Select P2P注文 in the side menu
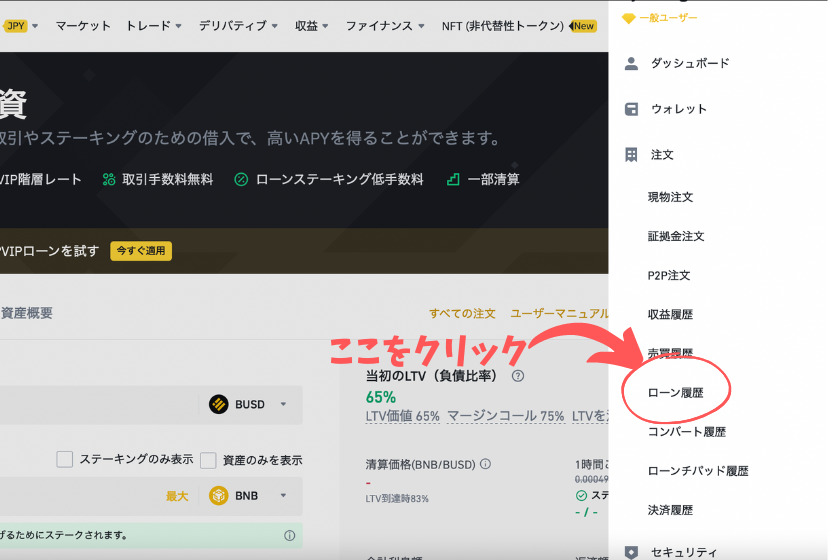840x560 pixels. (x=669, y=275)
